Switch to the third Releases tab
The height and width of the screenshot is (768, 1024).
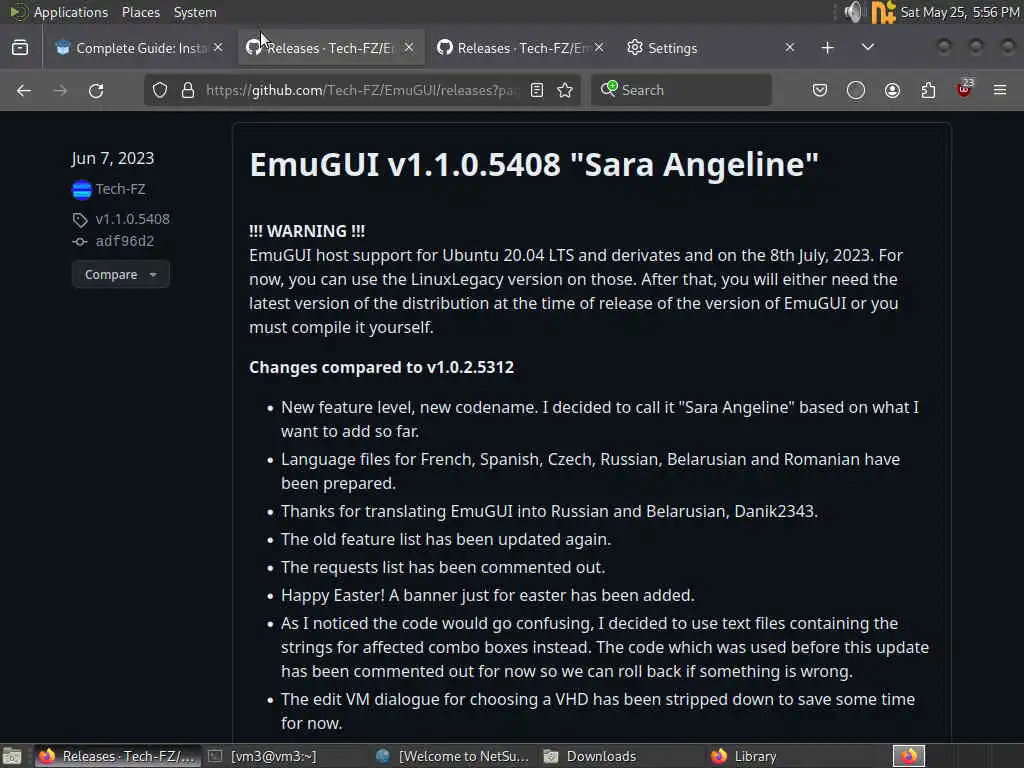click(x=520, y=48)
